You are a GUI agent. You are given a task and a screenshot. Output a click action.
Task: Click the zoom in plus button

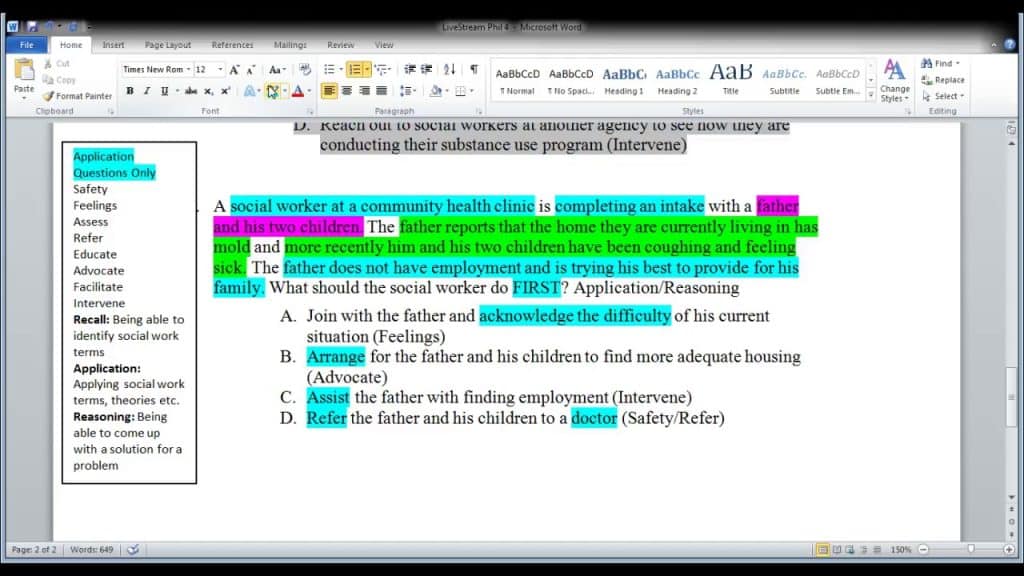point(1010,549)
